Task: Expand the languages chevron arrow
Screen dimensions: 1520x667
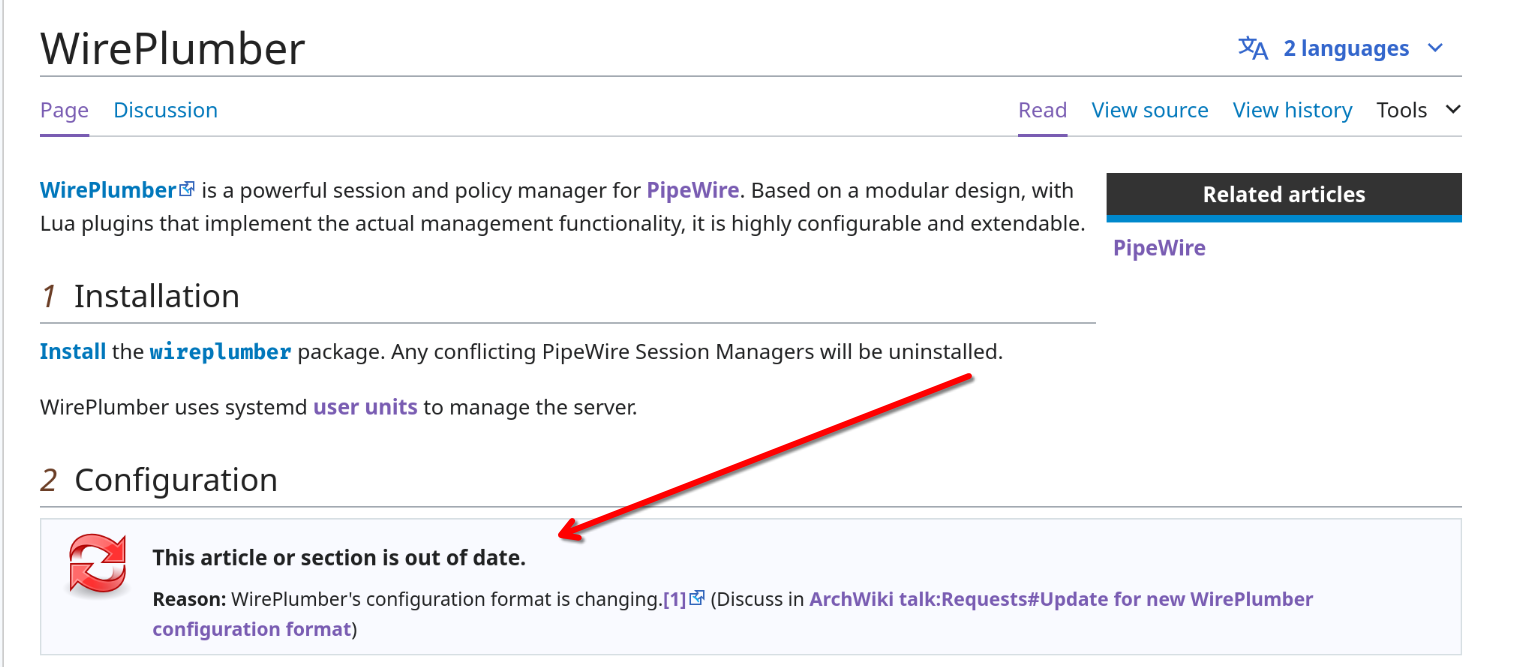Action: [x=1435, y=48]
